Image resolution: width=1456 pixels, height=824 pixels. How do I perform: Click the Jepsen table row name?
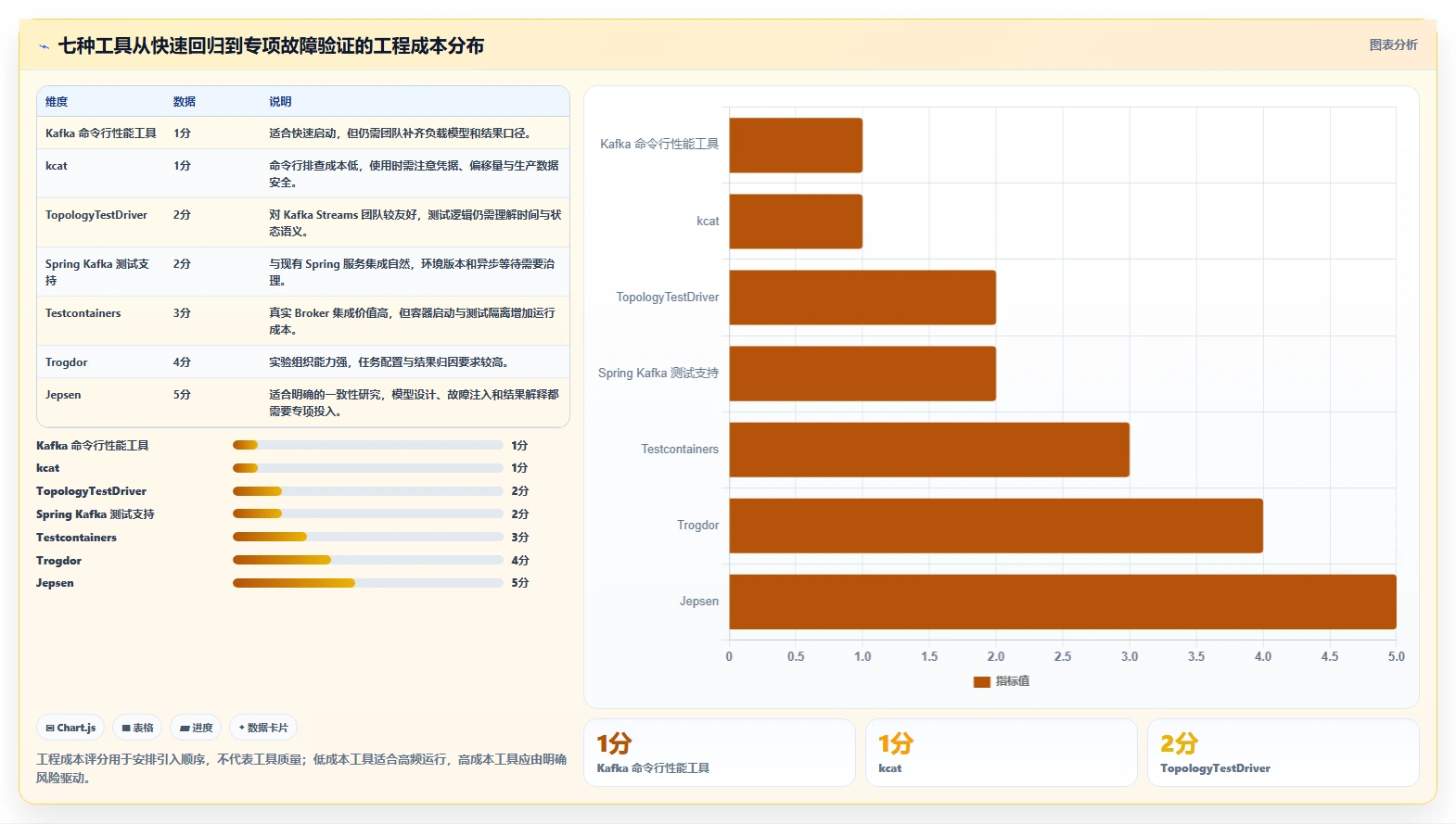(63, 395)
